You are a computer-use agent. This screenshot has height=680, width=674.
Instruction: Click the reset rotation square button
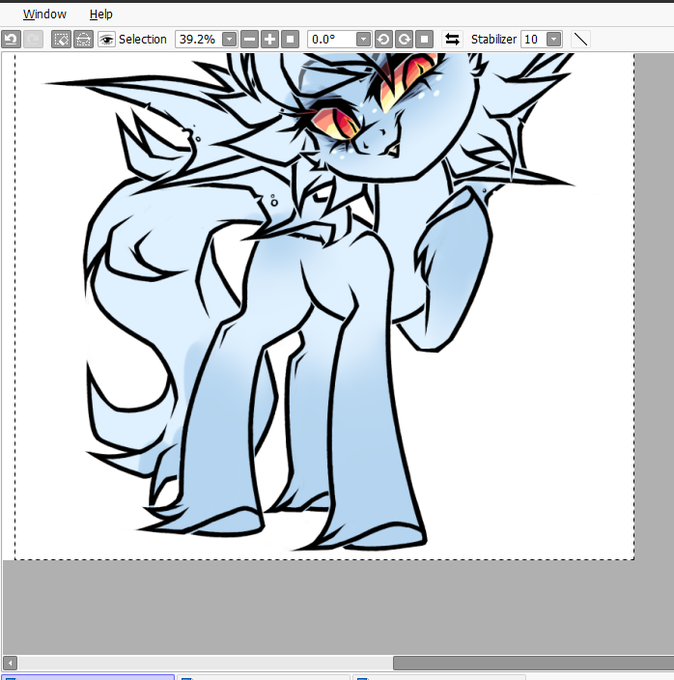pyautogui.click(x=424, y=39)
